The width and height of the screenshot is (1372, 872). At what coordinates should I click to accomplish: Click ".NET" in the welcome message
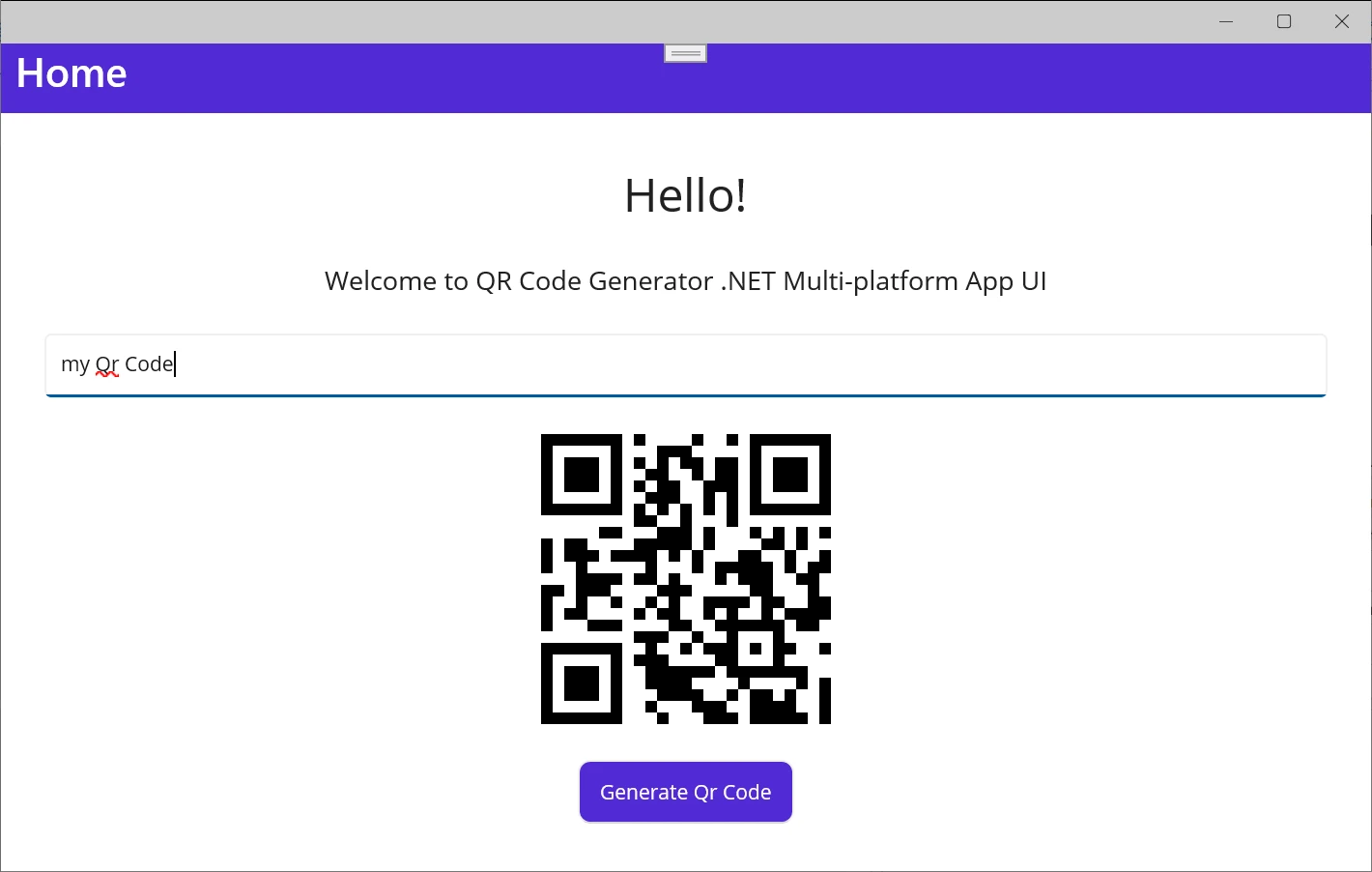(x=748, y=281)
